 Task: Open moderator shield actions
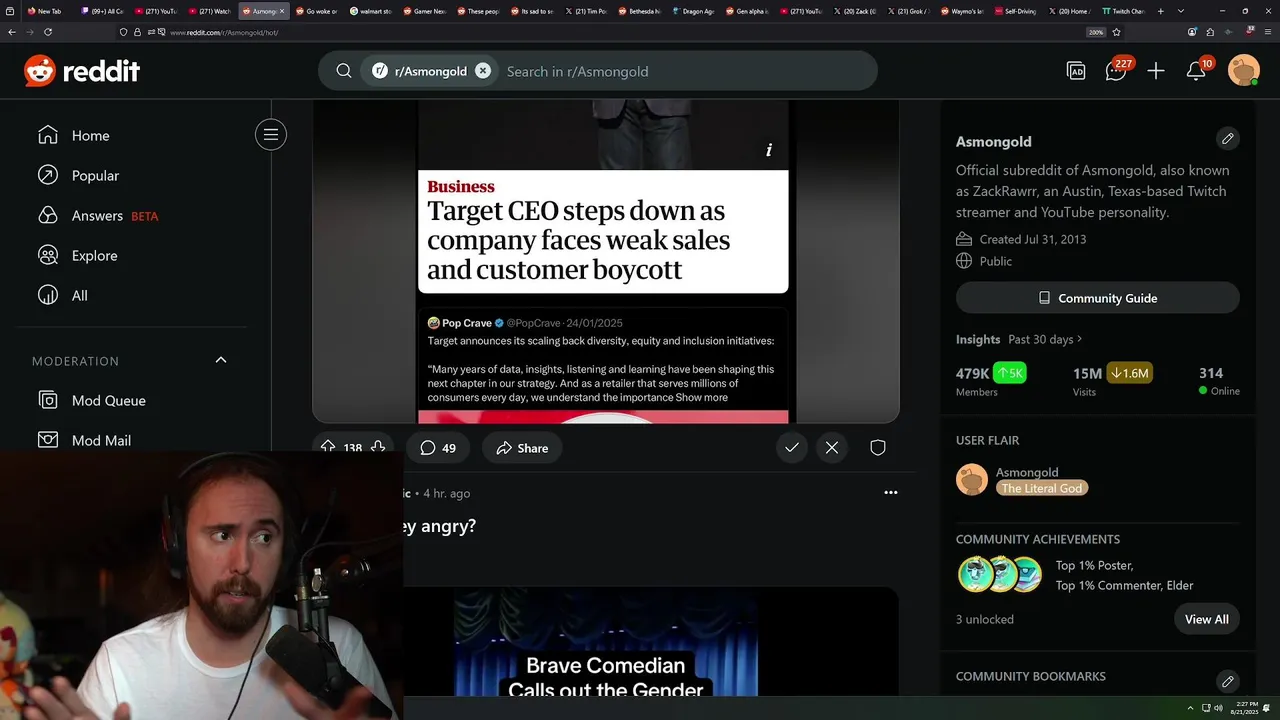click(x=878, y=448)
